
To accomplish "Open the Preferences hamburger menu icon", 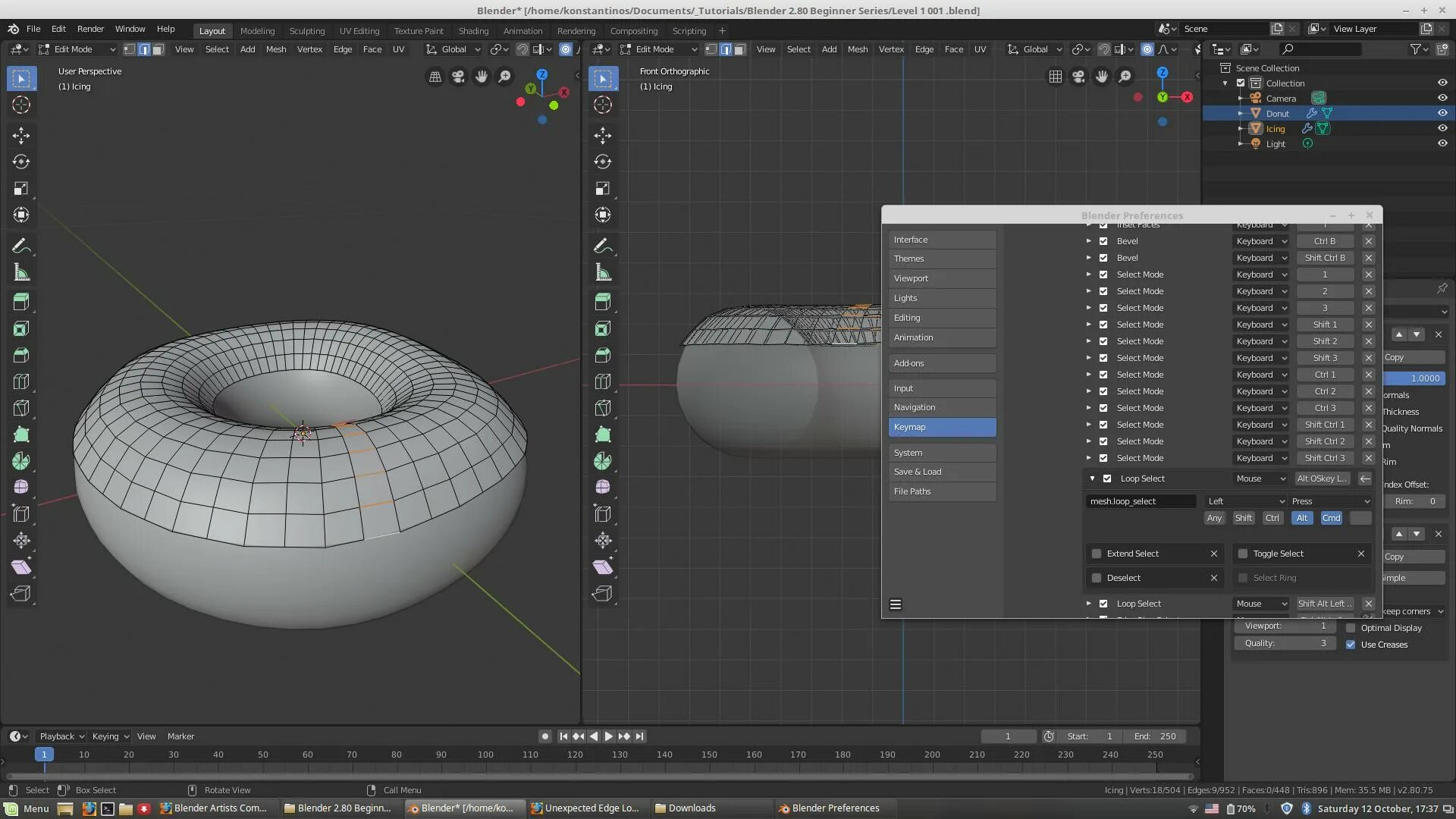I will pyautogui.click(x=896, y=604).
